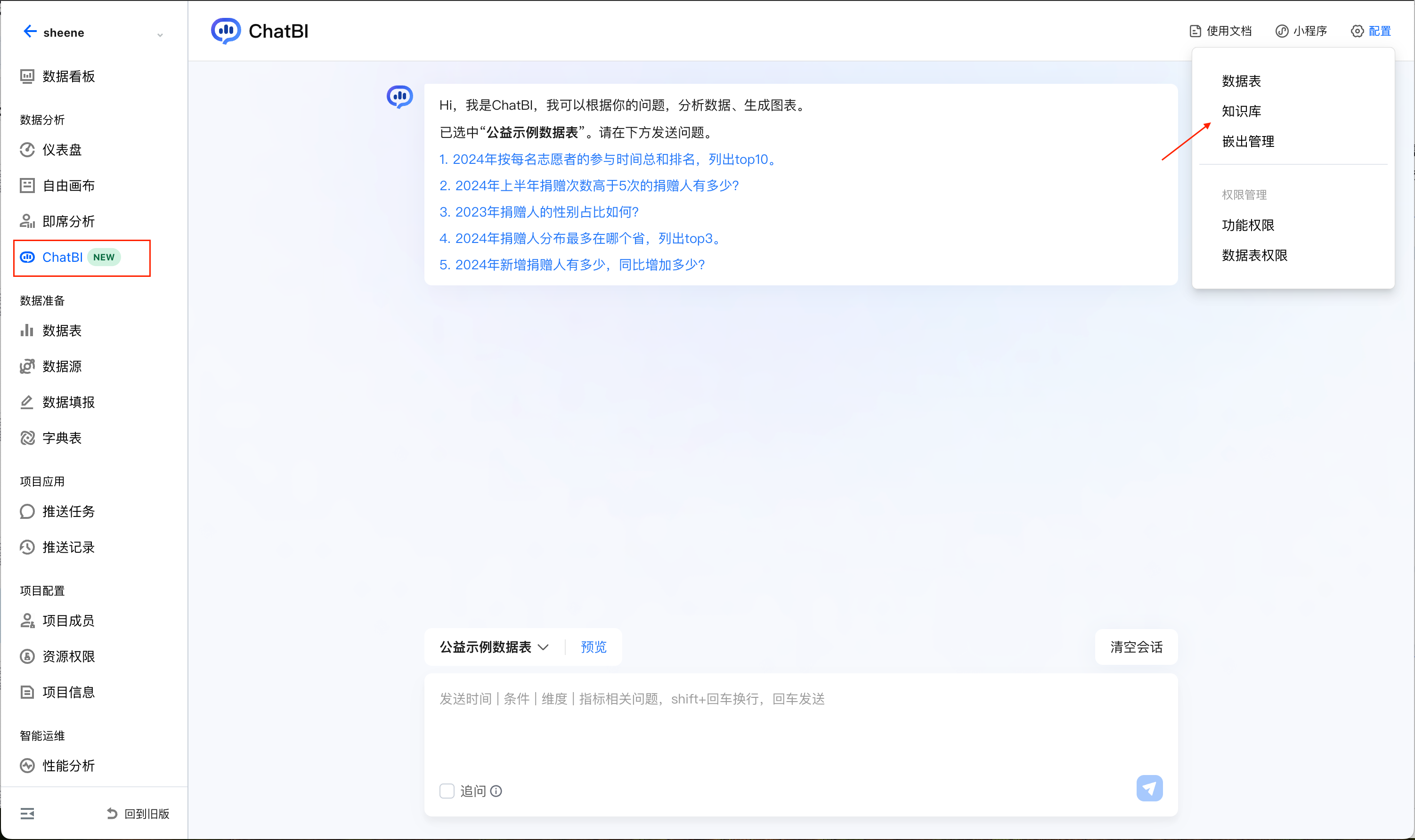The image size is (1415, 840).
Task: Click 小程序 text in header
Action: pyautogui.click(x=1309, y=31)
